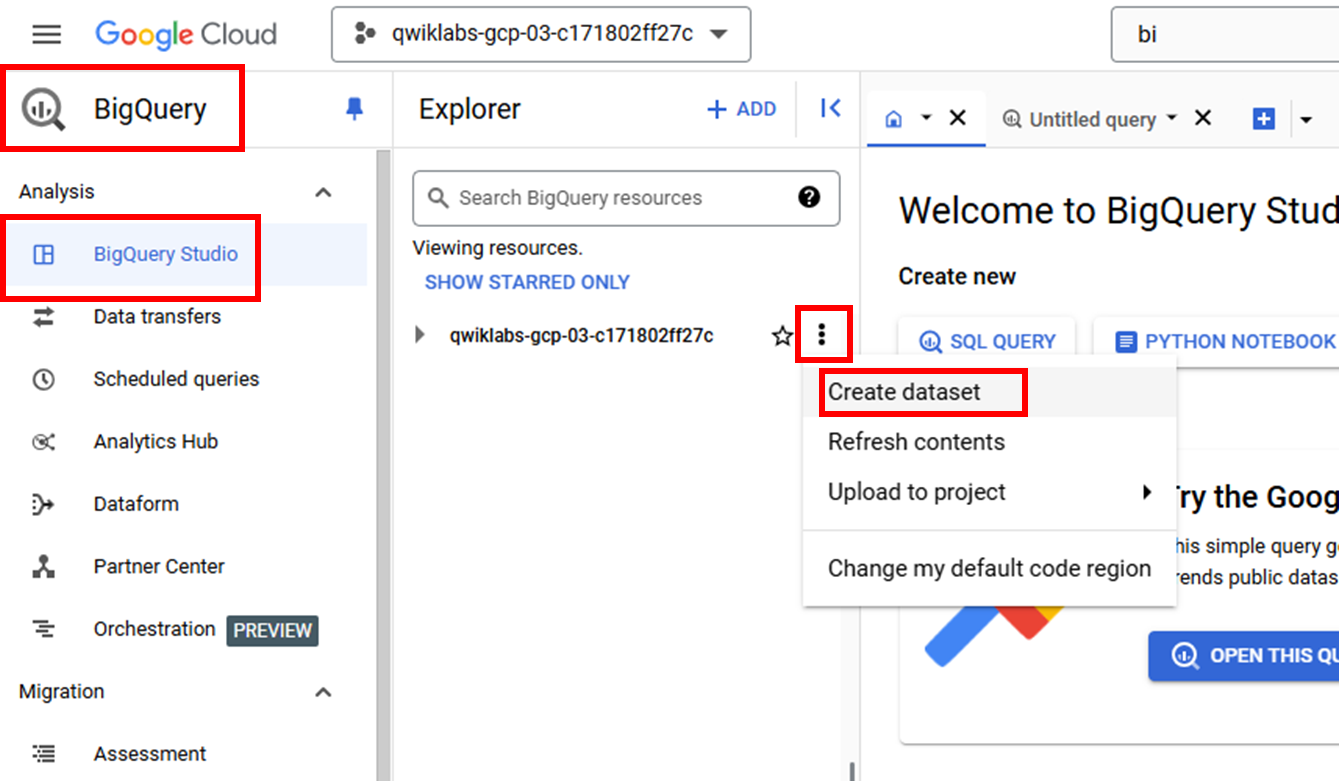Open the home tab dropdown arrow

point(926,118)
